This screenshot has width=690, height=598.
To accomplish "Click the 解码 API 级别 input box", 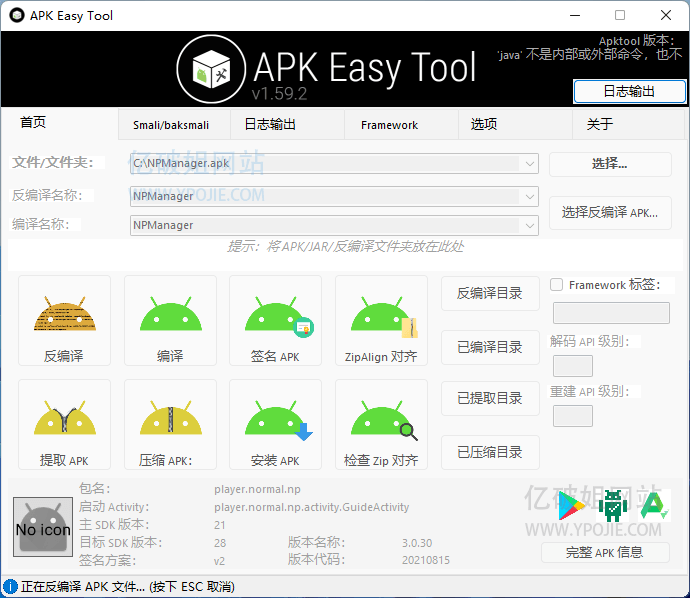I will click(573, 366).
